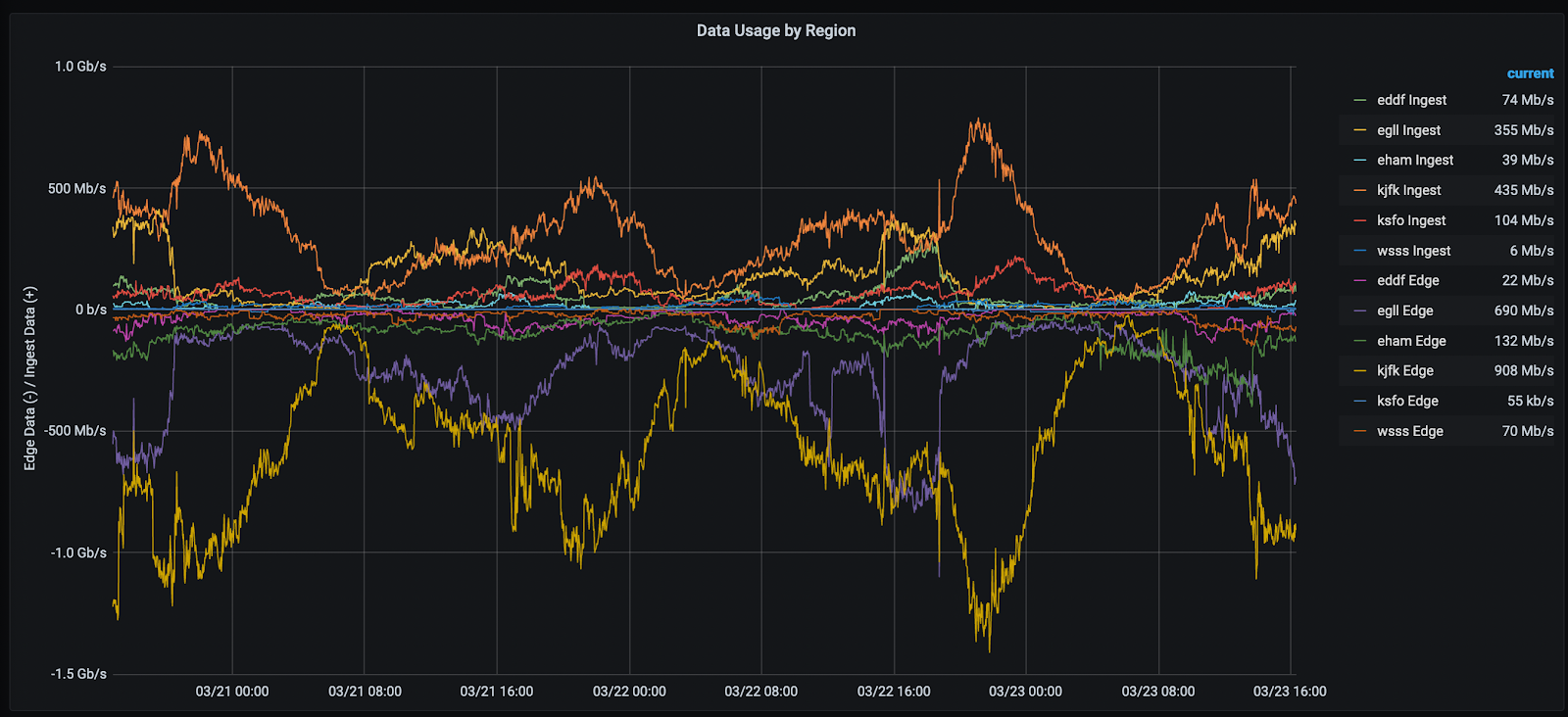
Task: Click the 03/21 08:00 time axis label
Action: click(365, 692)
